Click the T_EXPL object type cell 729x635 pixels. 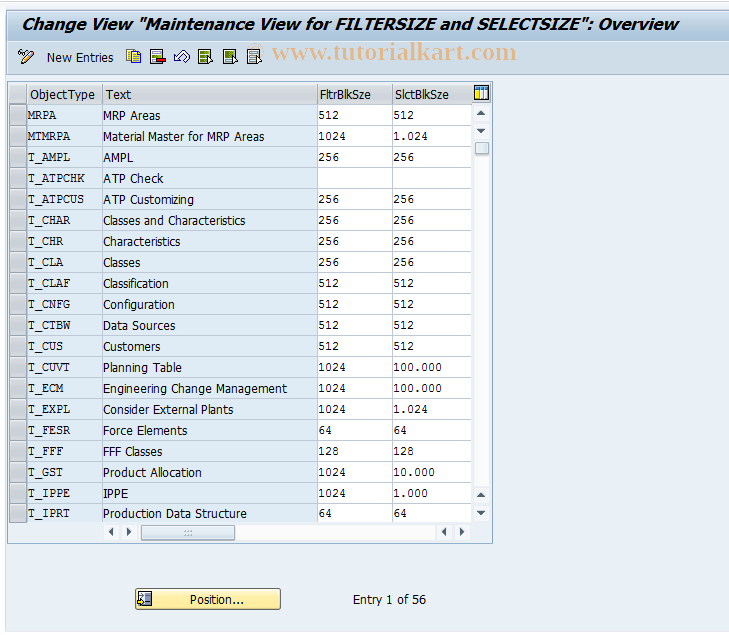tap(65, 409)
